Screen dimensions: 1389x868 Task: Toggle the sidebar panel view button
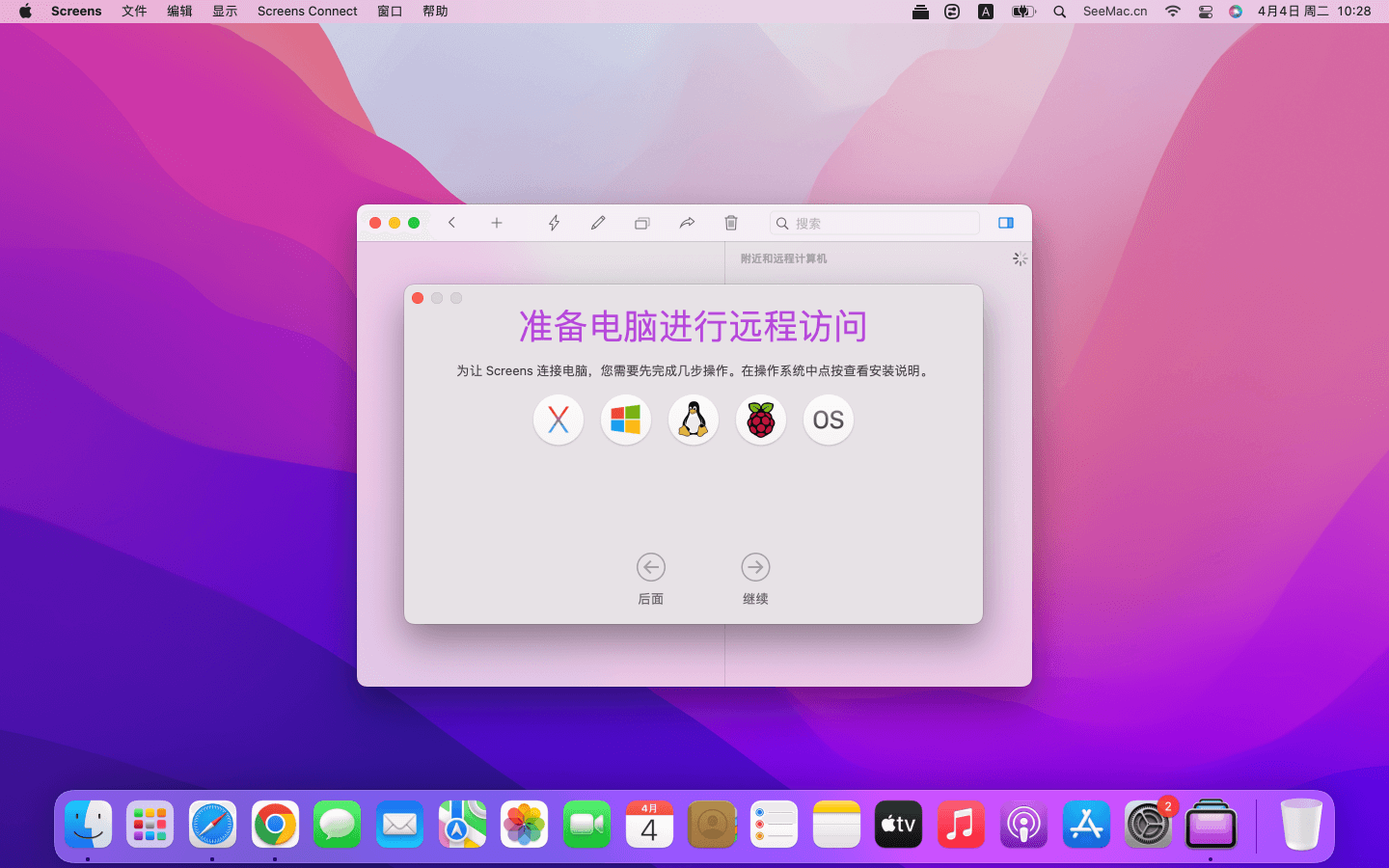tap(1006, 223)
